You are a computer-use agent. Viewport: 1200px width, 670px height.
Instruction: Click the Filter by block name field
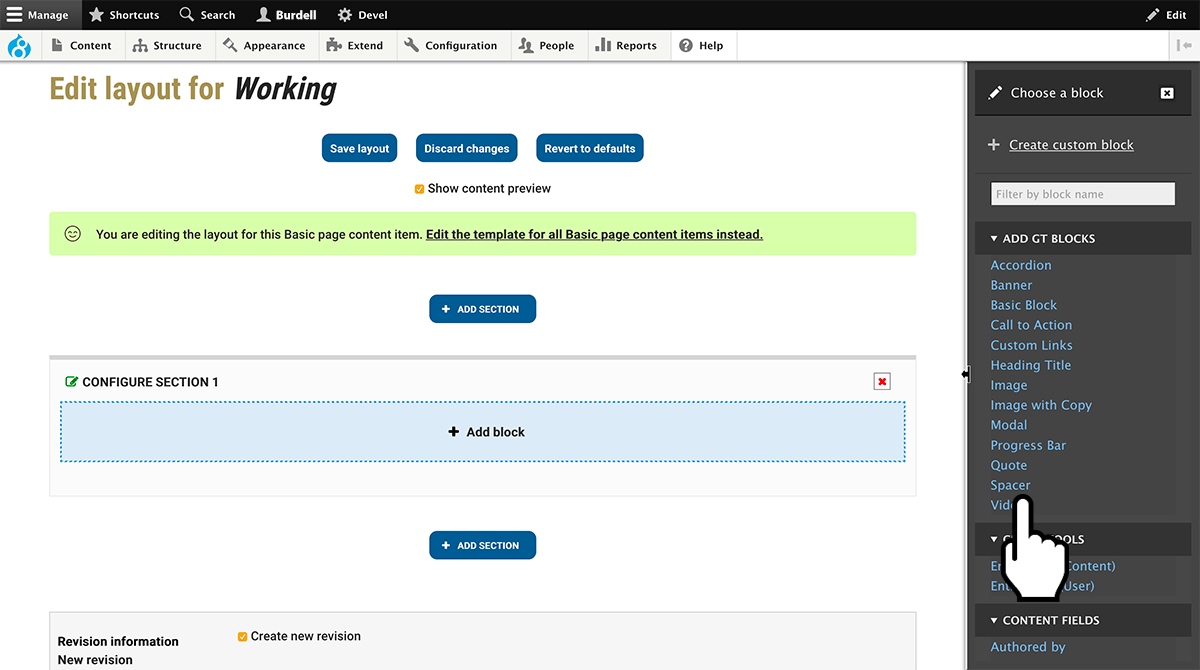point(1082,194)
